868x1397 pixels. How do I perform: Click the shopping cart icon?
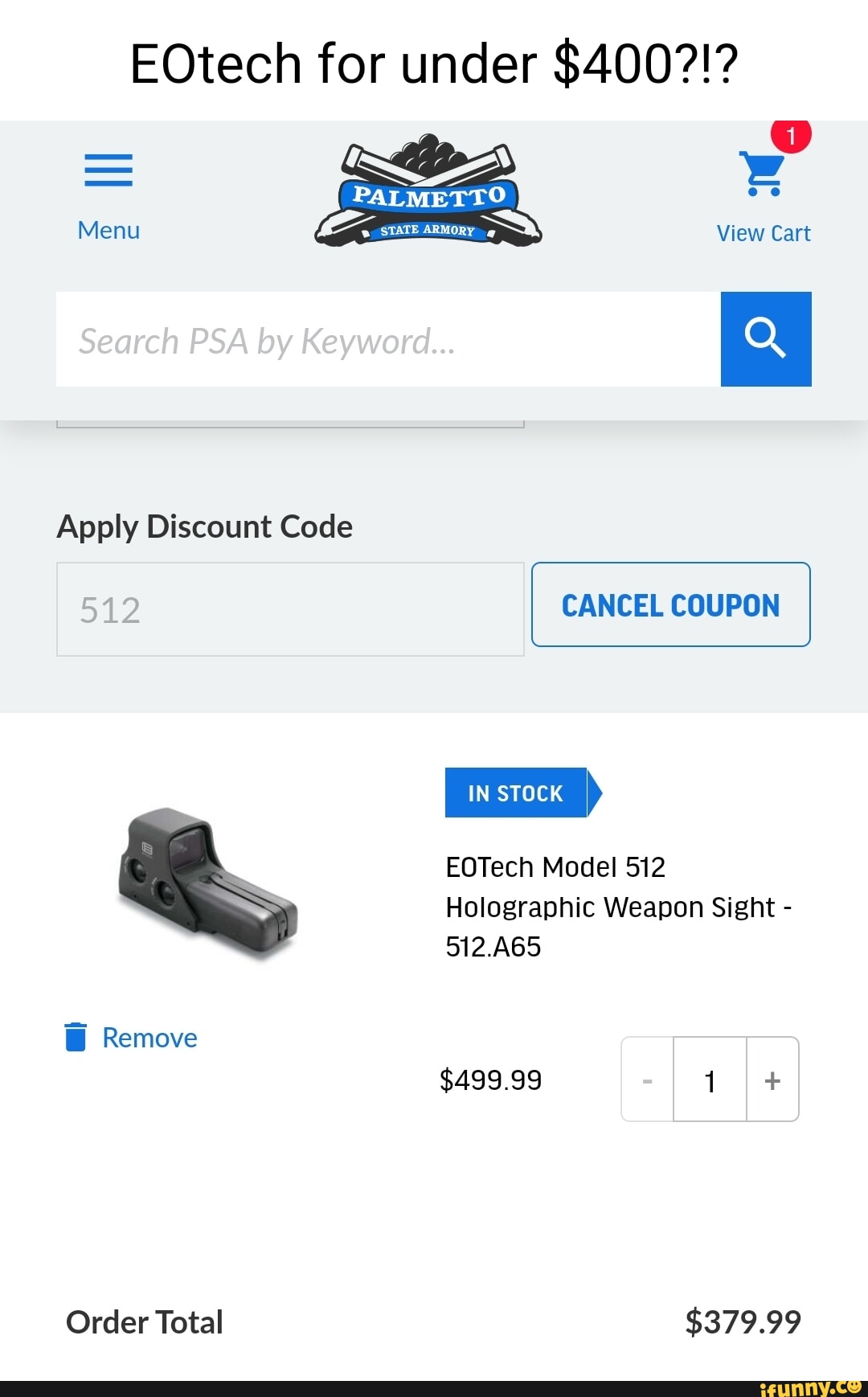762,173
